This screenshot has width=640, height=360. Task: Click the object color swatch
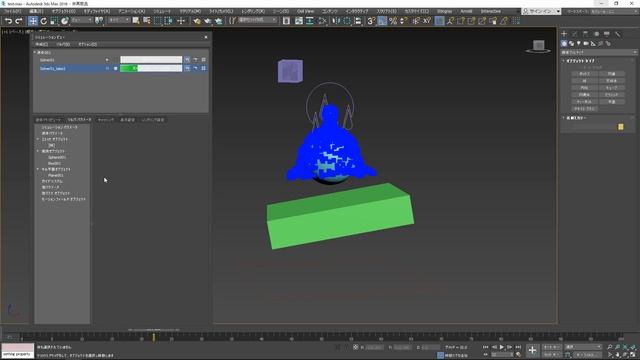coord(620,127)
